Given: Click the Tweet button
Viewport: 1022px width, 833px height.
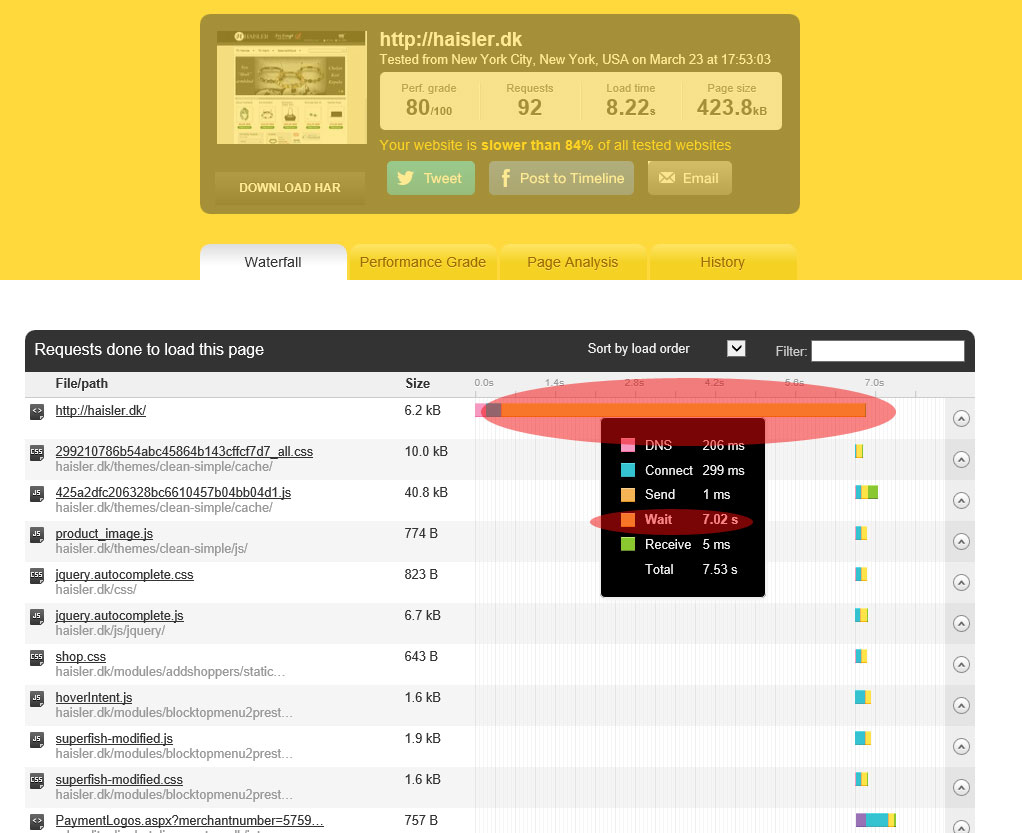Looking at the screenshot, I should (431, 178).
